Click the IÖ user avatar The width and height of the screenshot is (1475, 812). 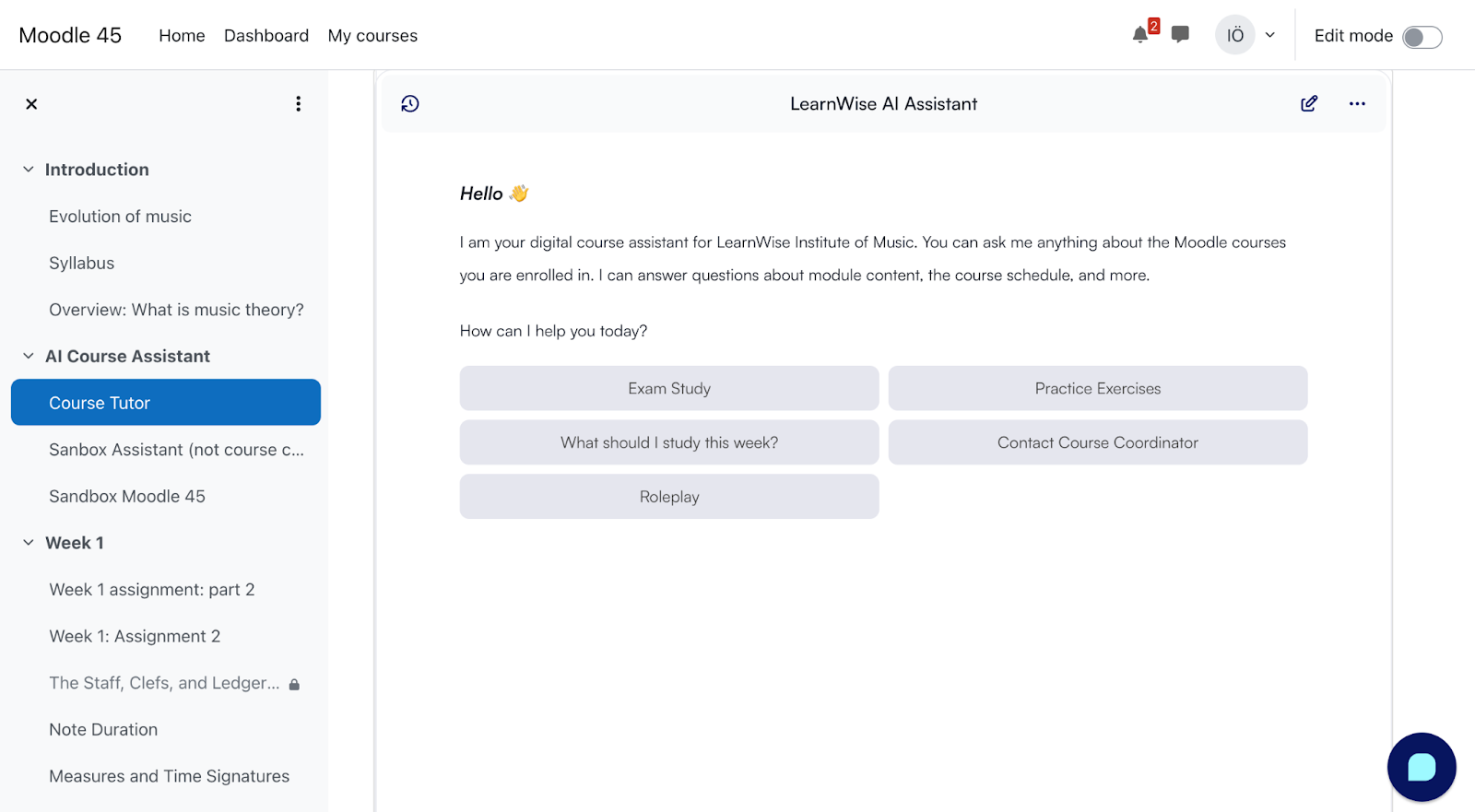pyautogui.click(x=1235, y=35)
